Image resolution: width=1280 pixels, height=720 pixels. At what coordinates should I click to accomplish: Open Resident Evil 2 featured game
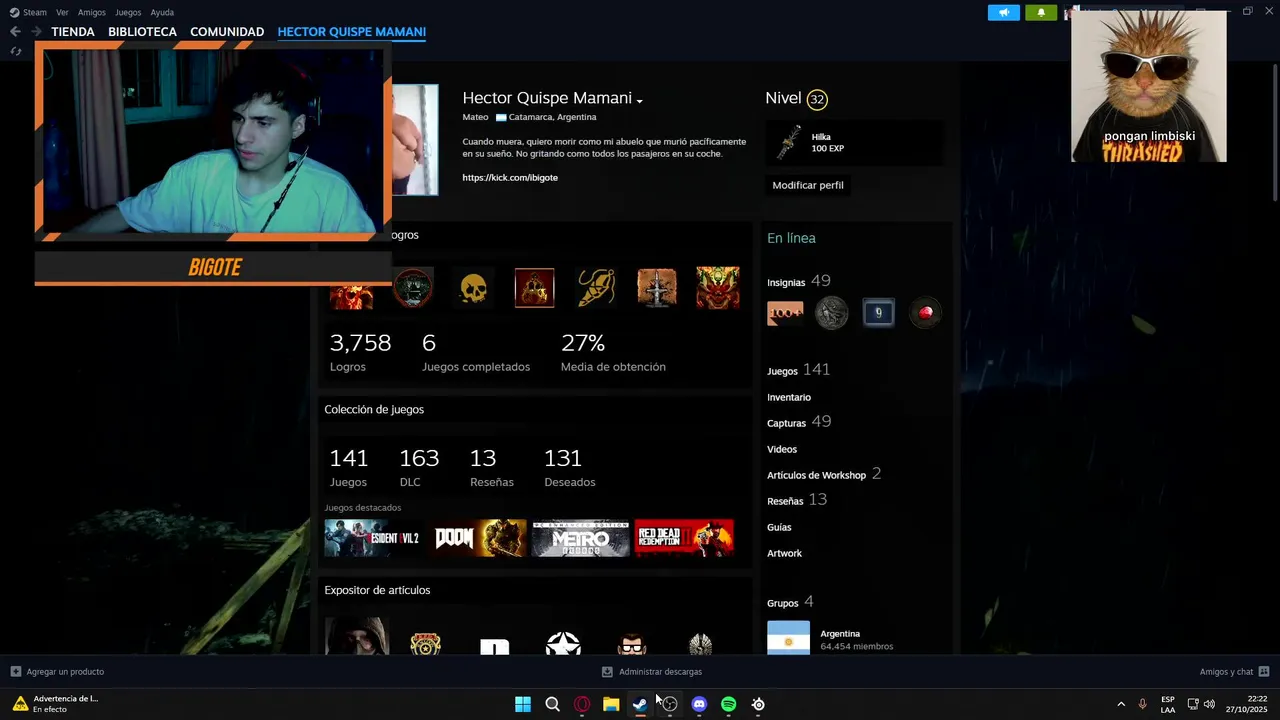point(372,538)
